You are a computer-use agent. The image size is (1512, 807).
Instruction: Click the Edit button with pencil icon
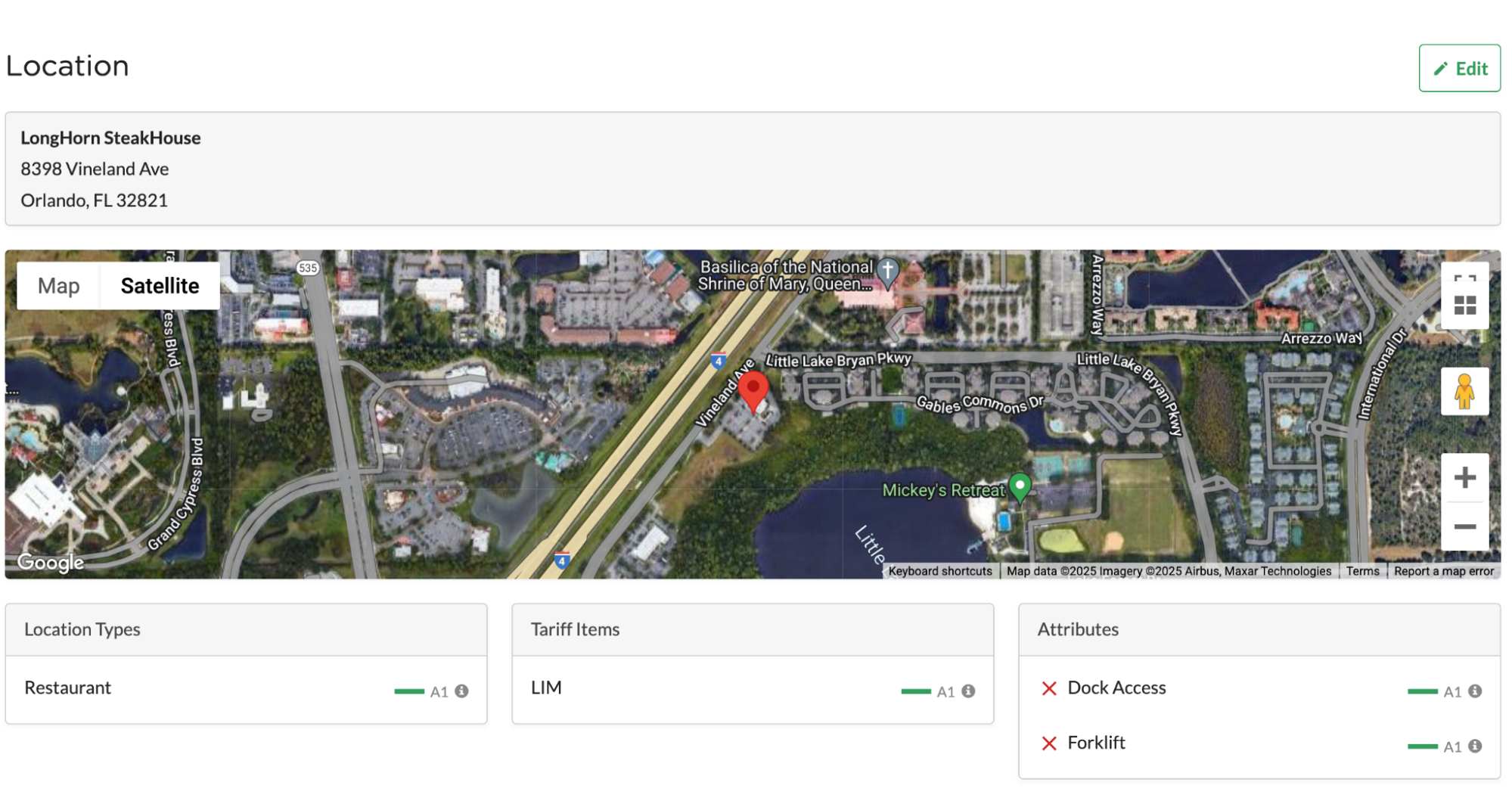point(1459,68)
